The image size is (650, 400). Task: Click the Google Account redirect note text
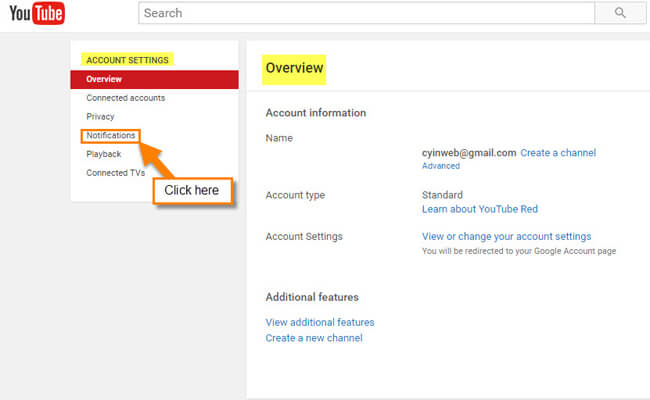[x=519, y=251]
